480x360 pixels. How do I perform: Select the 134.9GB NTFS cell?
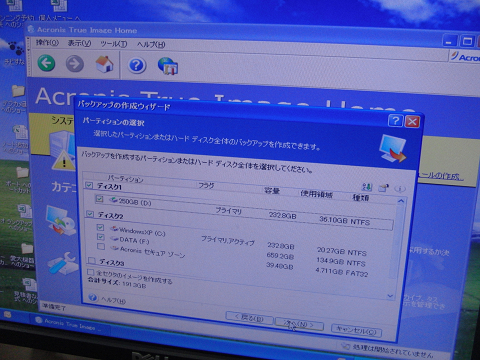pos(341,262)
